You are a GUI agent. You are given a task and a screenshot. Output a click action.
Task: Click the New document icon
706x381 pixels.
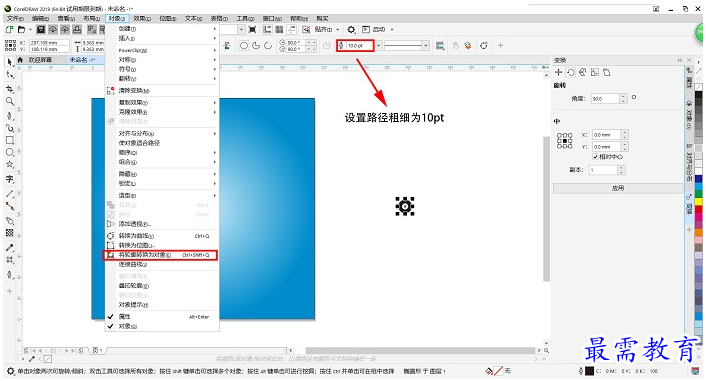pos(9,30)
